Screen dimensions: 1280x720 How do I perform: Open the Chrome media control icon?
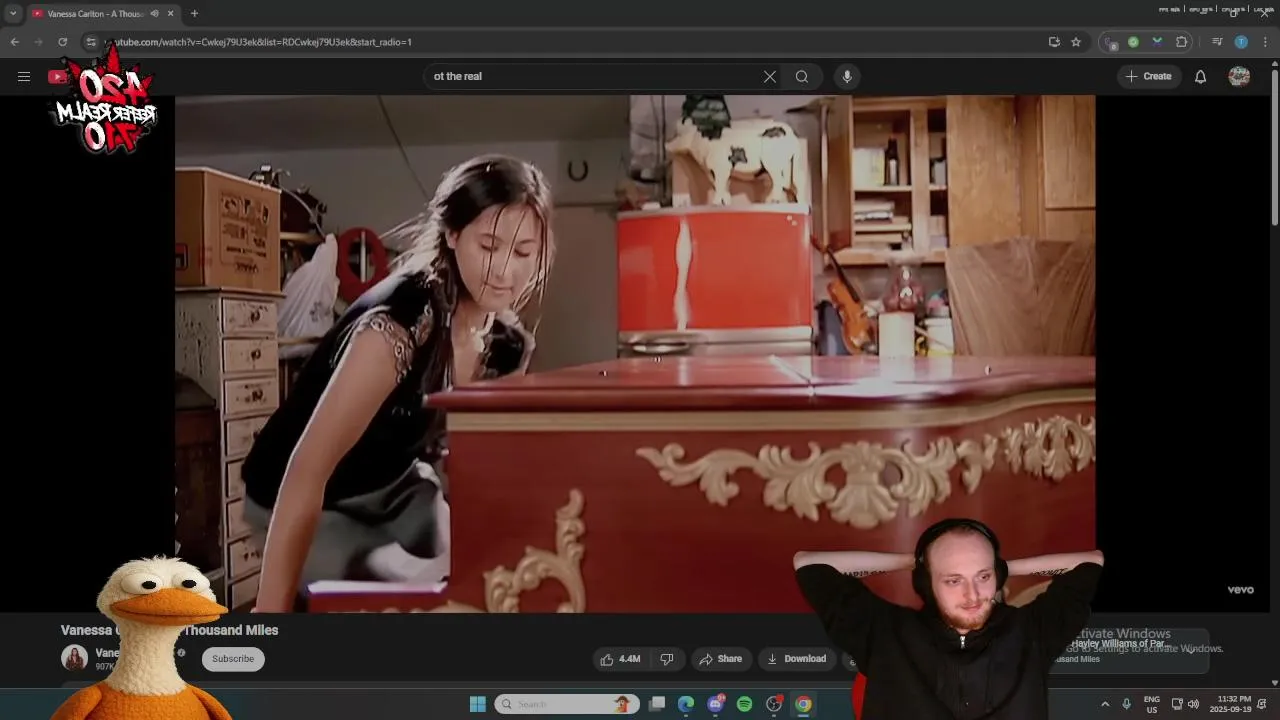1217,42
